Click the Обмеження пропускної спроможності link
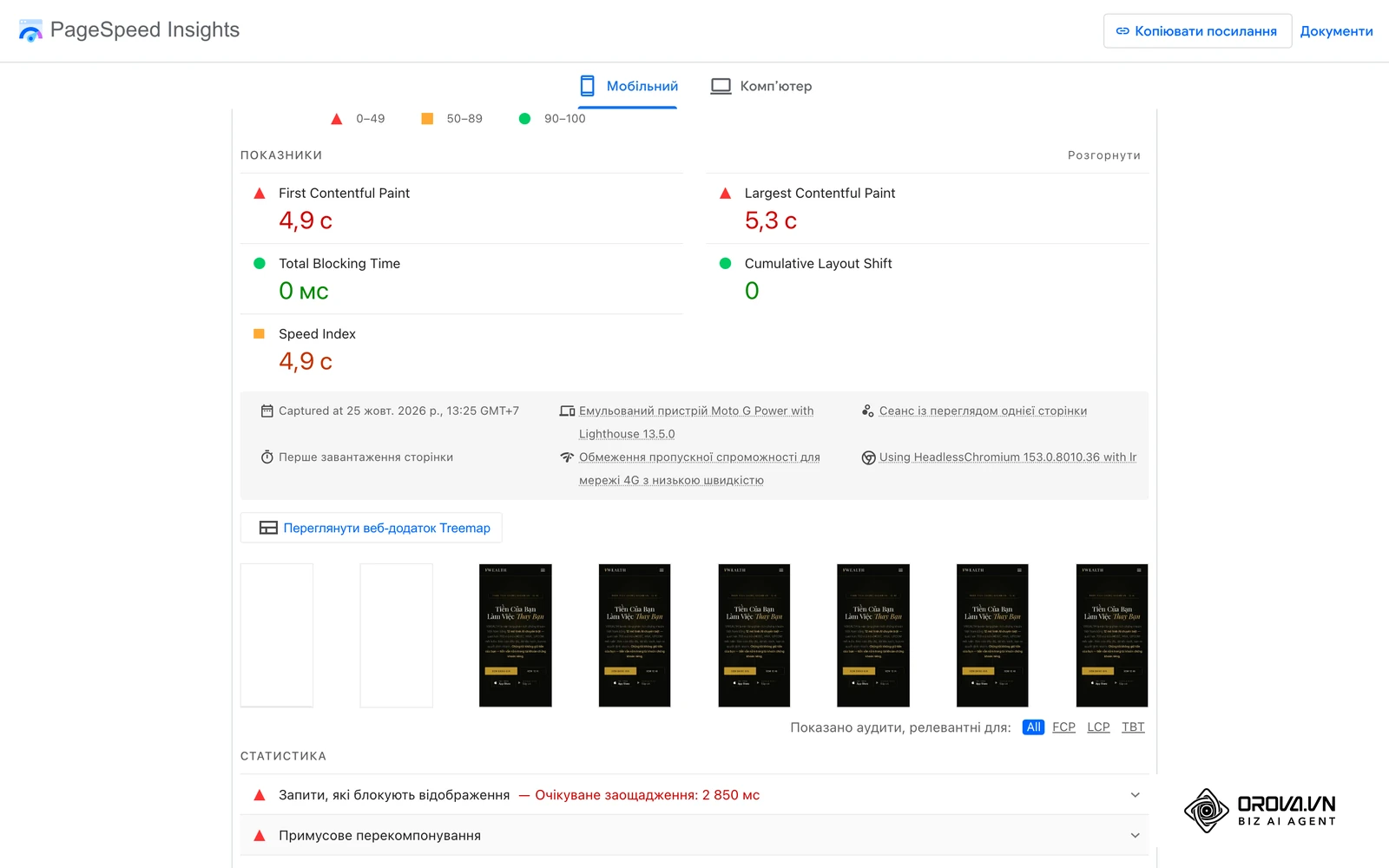The height and width of the screenshot is (868, 1389). 700,469
